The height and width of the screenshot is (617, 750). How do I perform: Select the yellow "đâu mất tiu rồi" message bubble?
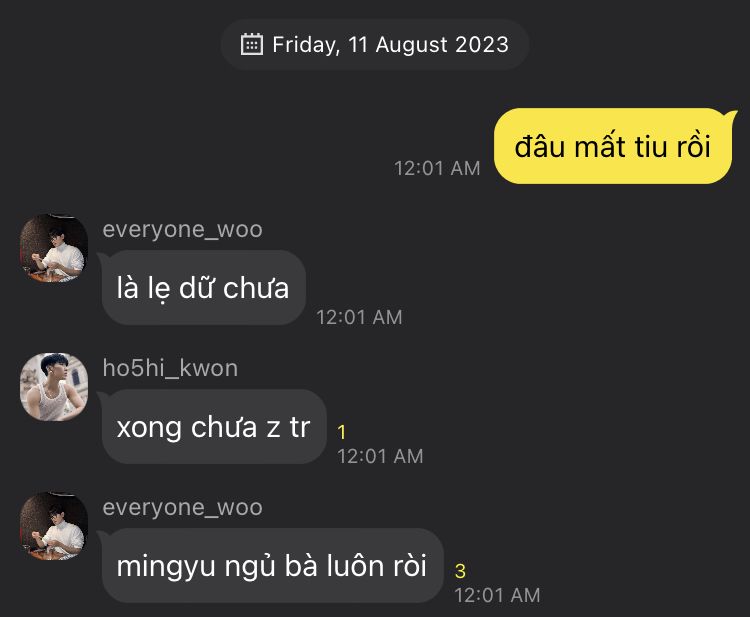click(x=615, y=146)
